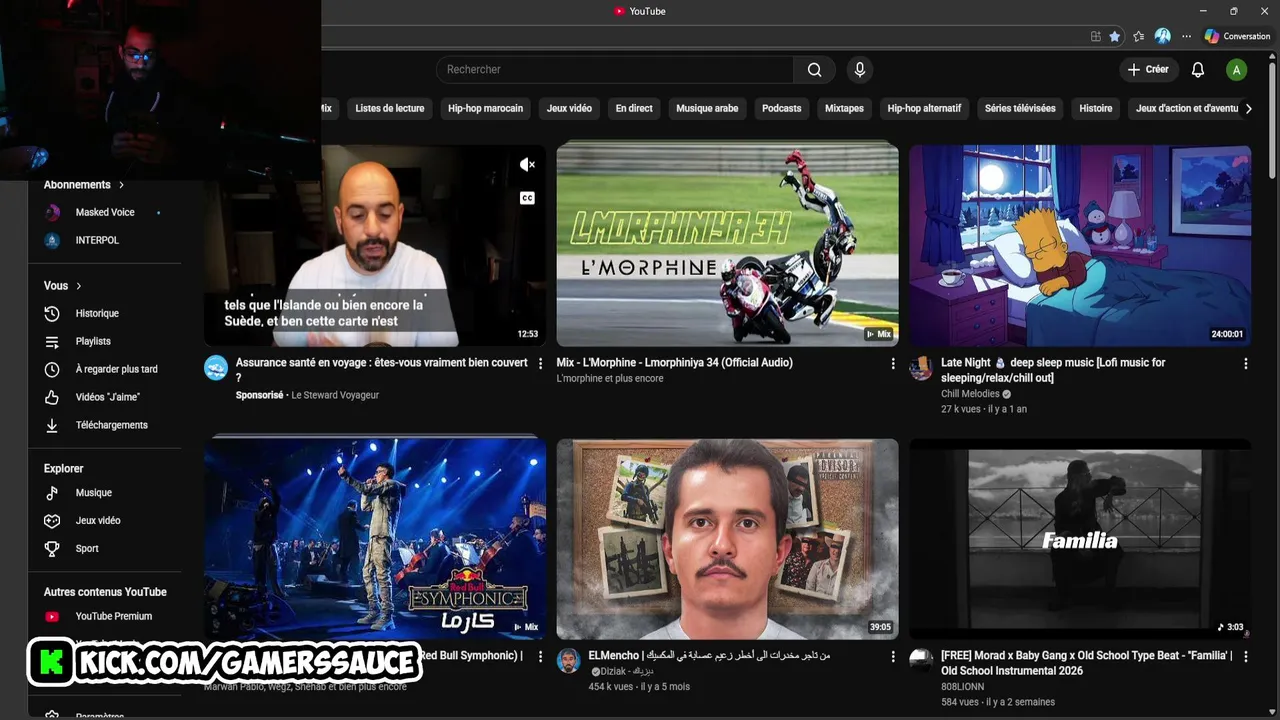Select the Musique arabe chip
Image resolution: width=1280 pixels, height=720 pixels.
click(x=707, y=108)
